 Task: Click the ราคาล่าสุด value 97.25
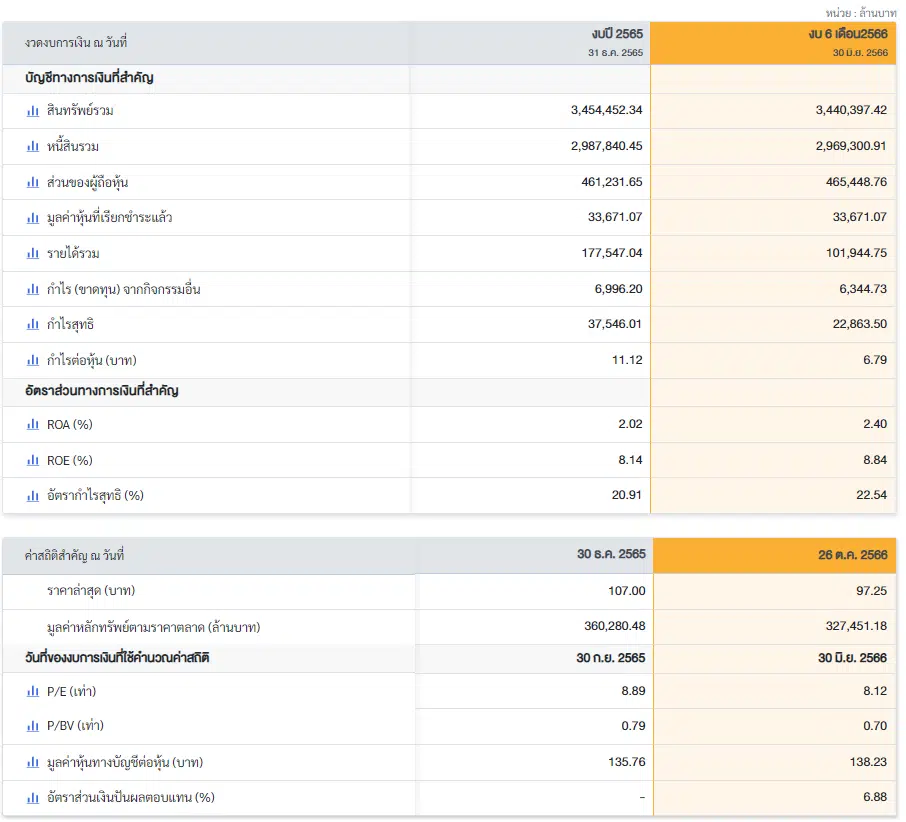point(871,591)
